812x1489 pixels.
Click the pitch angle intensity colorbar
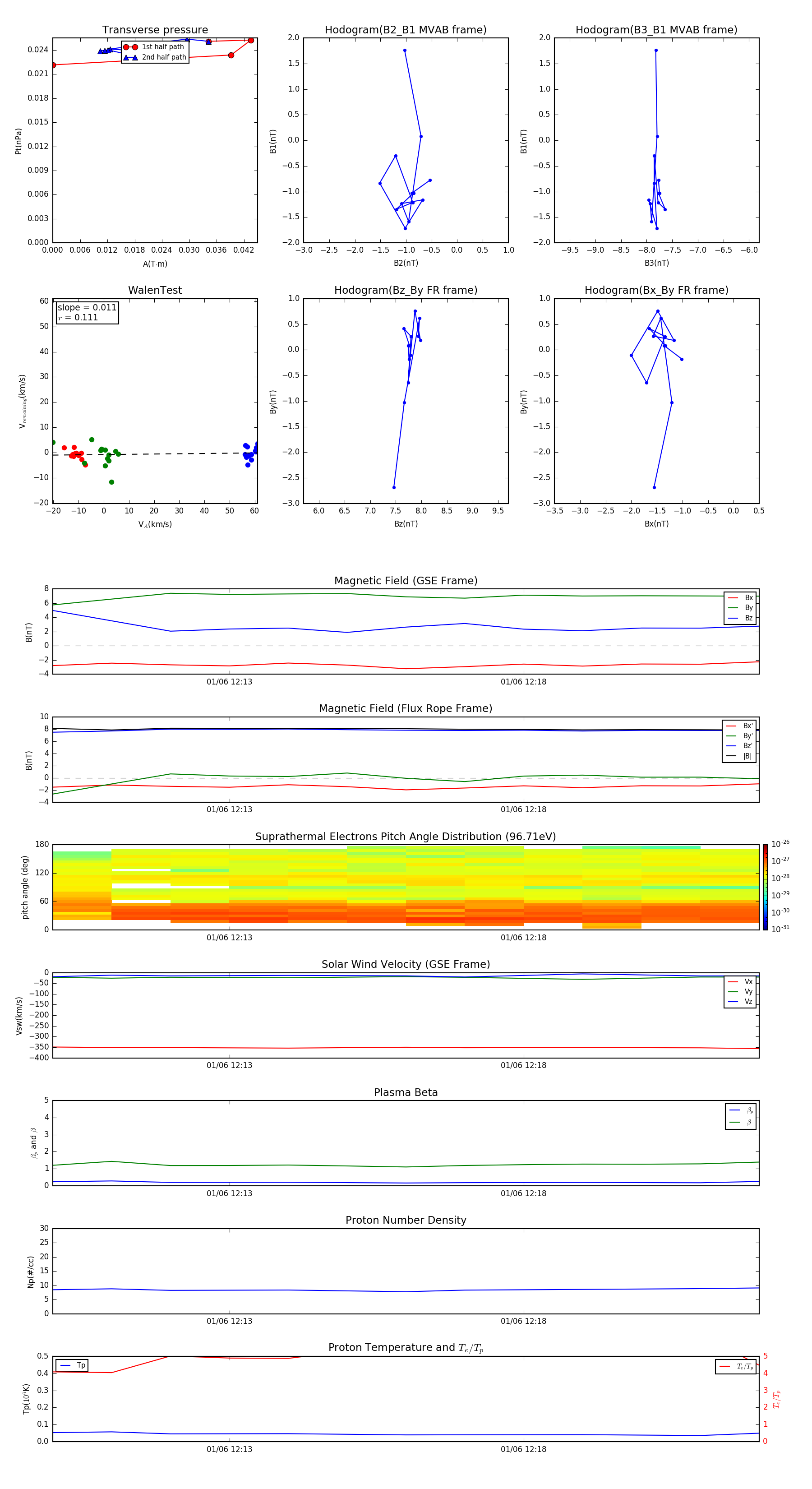coord(765,887)
